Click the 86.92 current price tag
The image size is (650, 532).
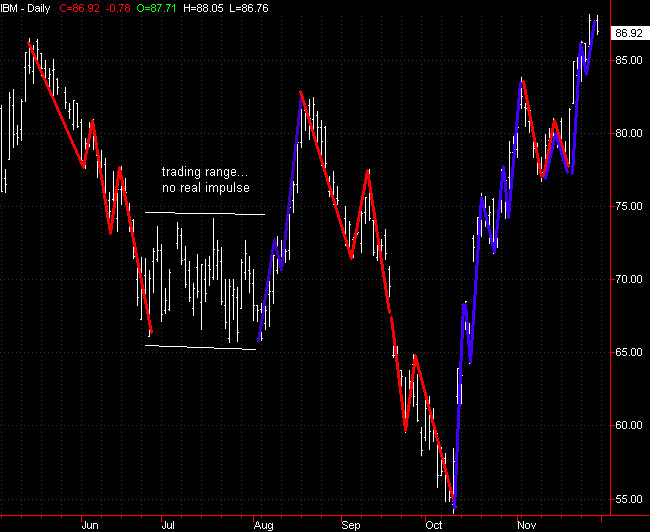(x=629, y=33)
